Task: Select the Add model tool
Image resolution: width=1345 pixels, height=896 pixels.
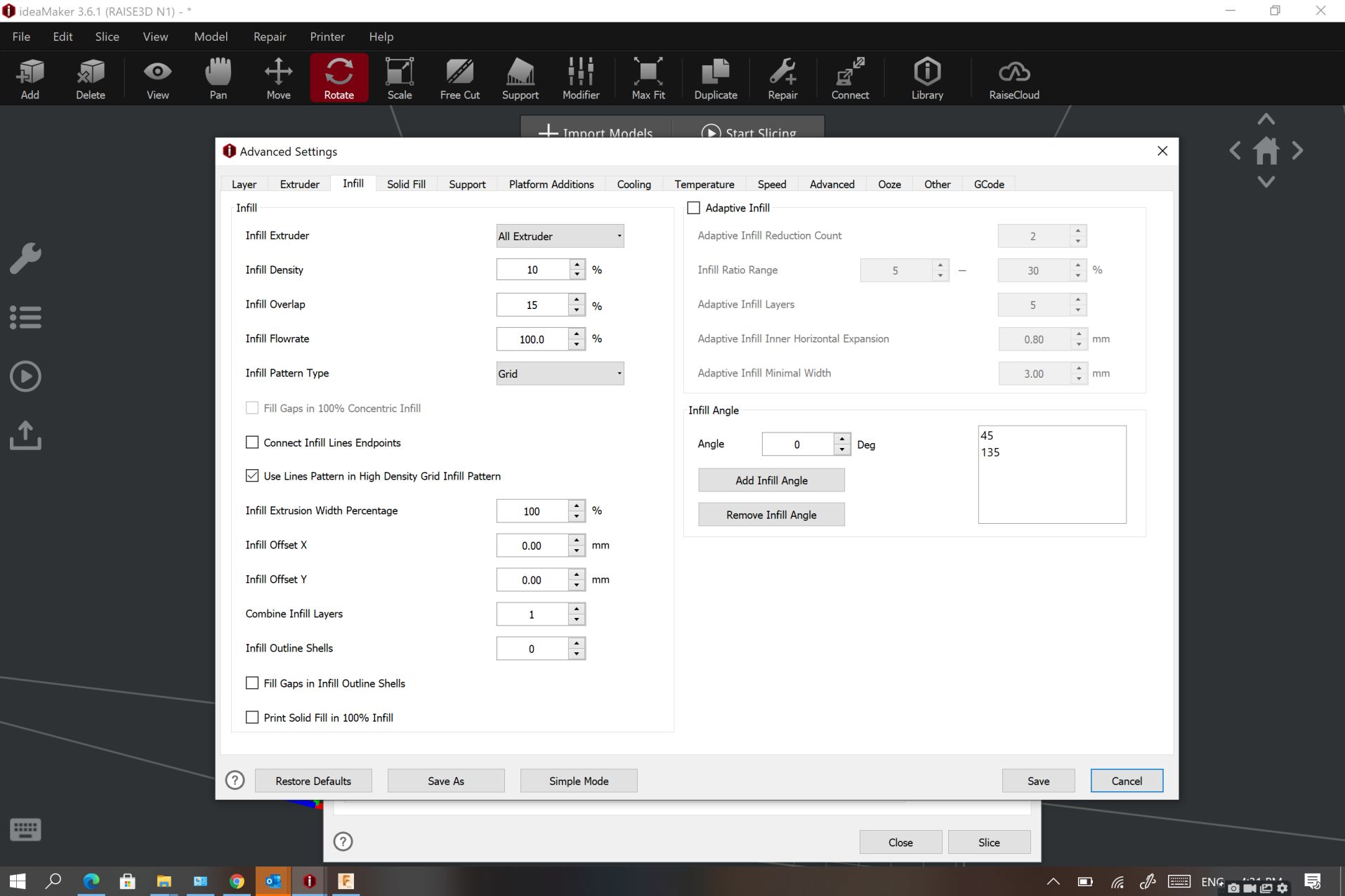Action: click(x=30, y=78)
